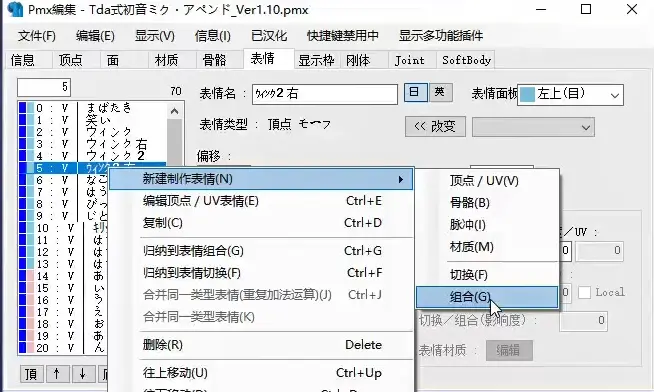Screen dimensions: 654x392
Task: Click the << 改变 button
Action: 435,126
